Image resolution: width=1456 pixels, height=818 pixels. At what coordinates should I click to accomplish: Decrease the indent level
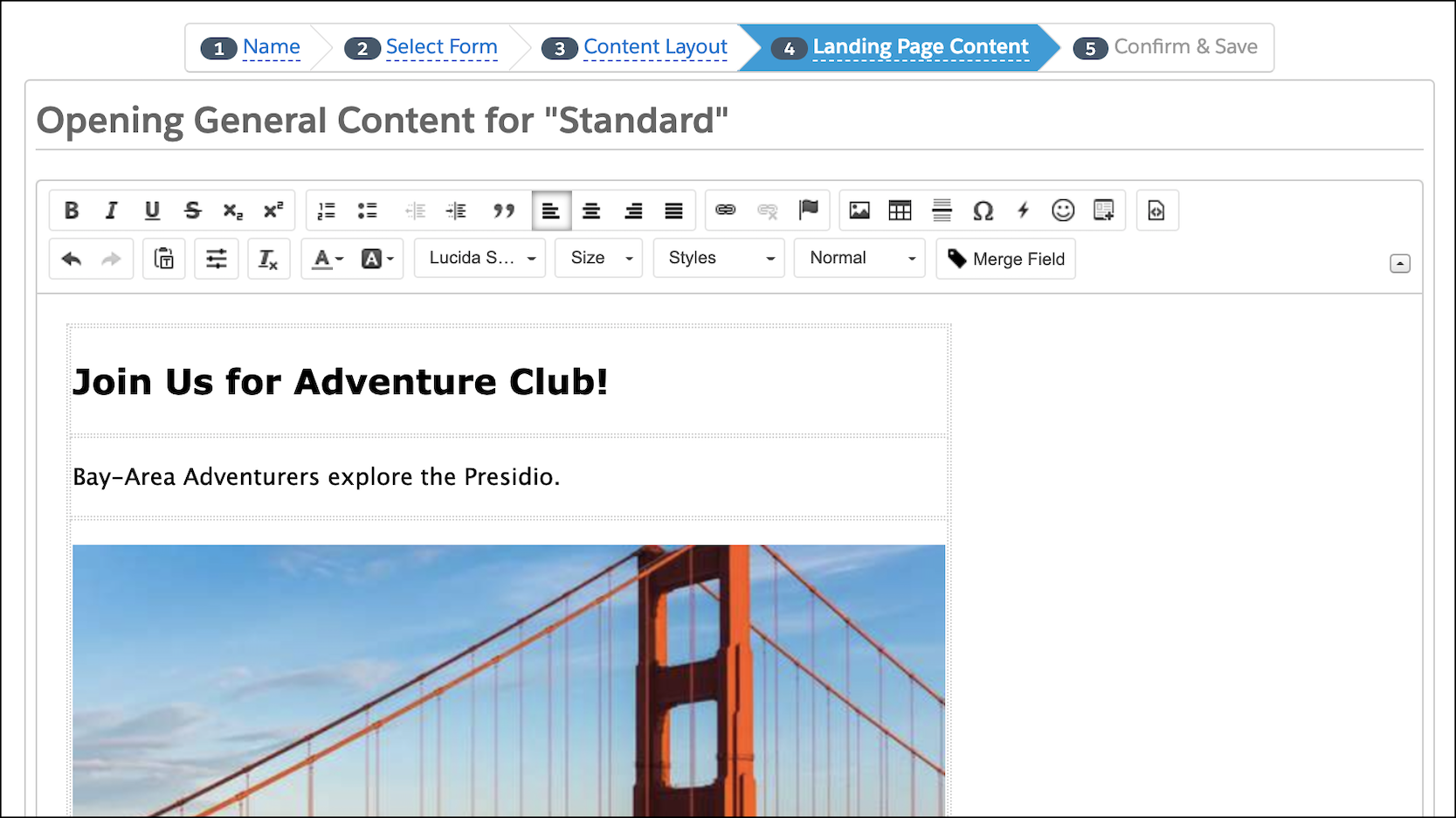(416, 211)
